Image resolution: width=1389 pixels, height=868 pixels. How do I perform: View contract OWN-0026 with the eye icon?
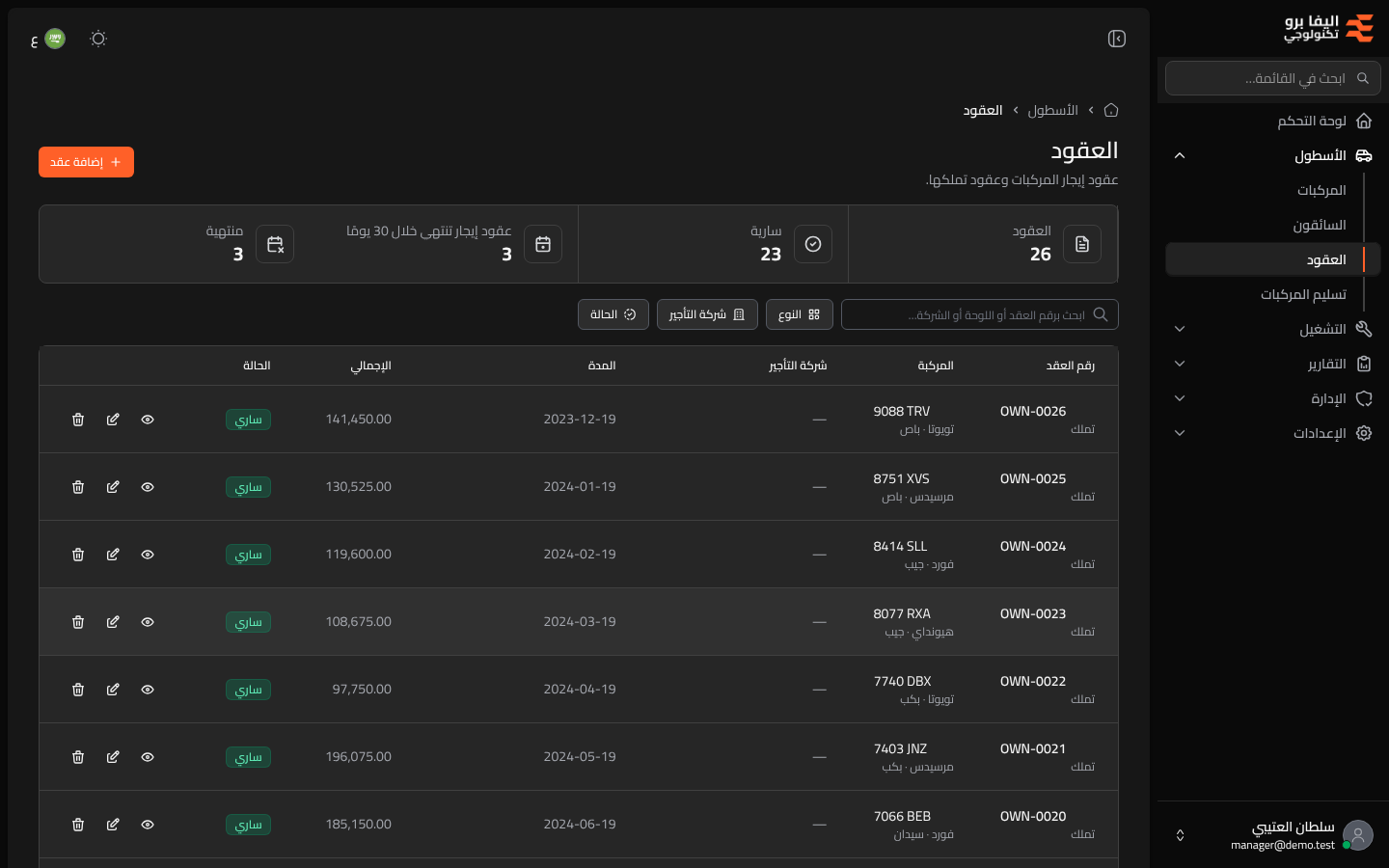click(x=148, y=420)
